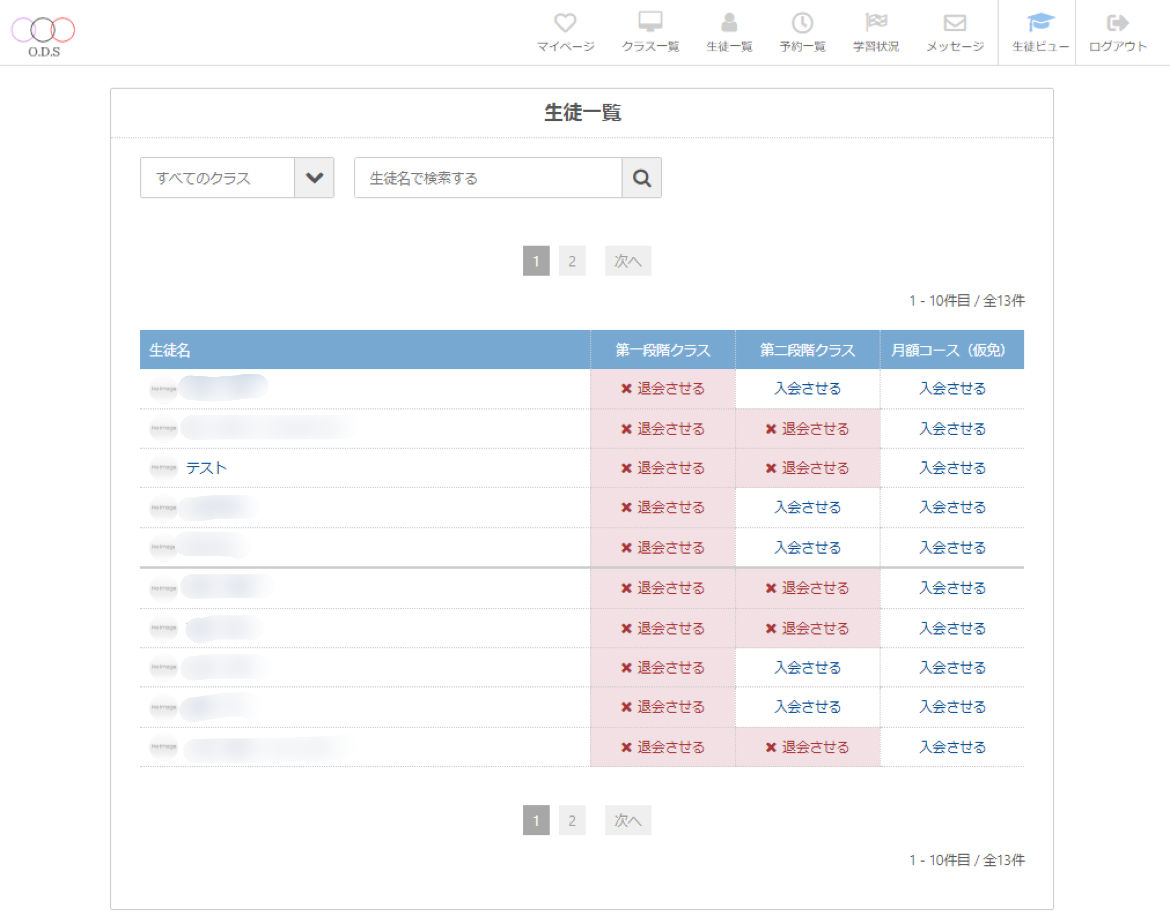Withdraw テスト from 第二段階クラス

tap(807, 468)
